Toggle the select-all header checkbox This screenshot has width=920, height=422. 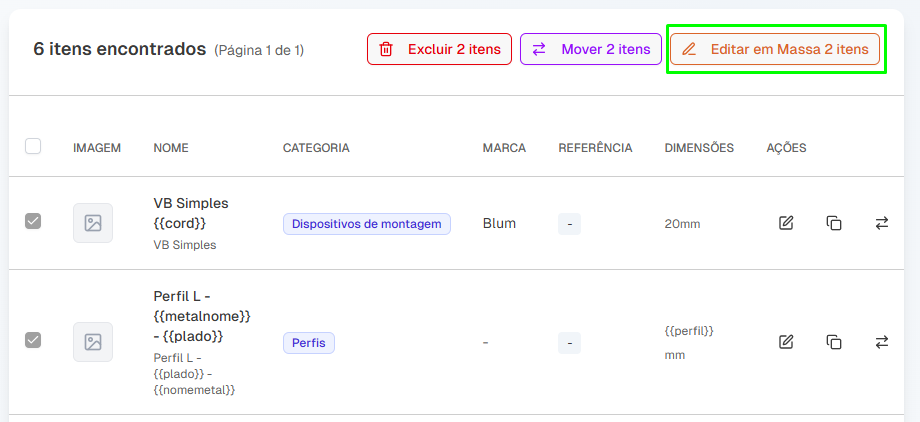coord(33,146)
